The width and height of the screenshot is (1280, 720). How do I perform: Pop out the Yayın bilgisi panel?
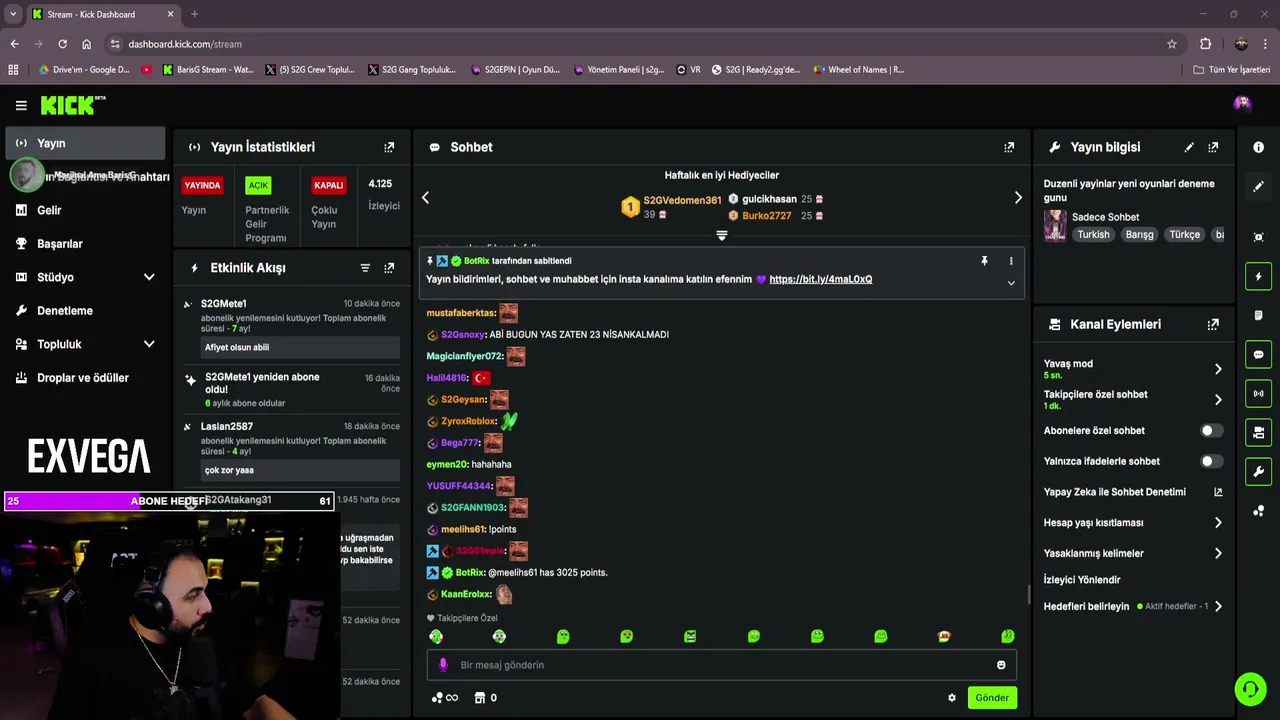pyautogui.click(x=1213, y=147)
